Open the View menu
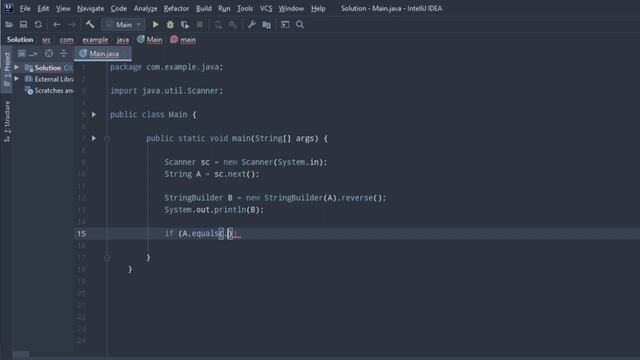Screen dimensions: 640x360 [x=63, y=8]
